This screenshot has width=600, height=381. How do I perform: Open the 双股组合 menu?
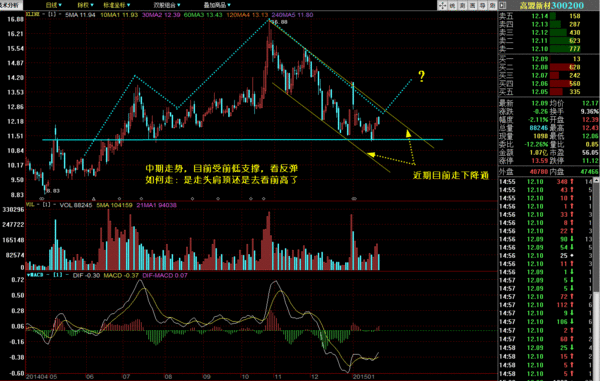coord(167,5)
